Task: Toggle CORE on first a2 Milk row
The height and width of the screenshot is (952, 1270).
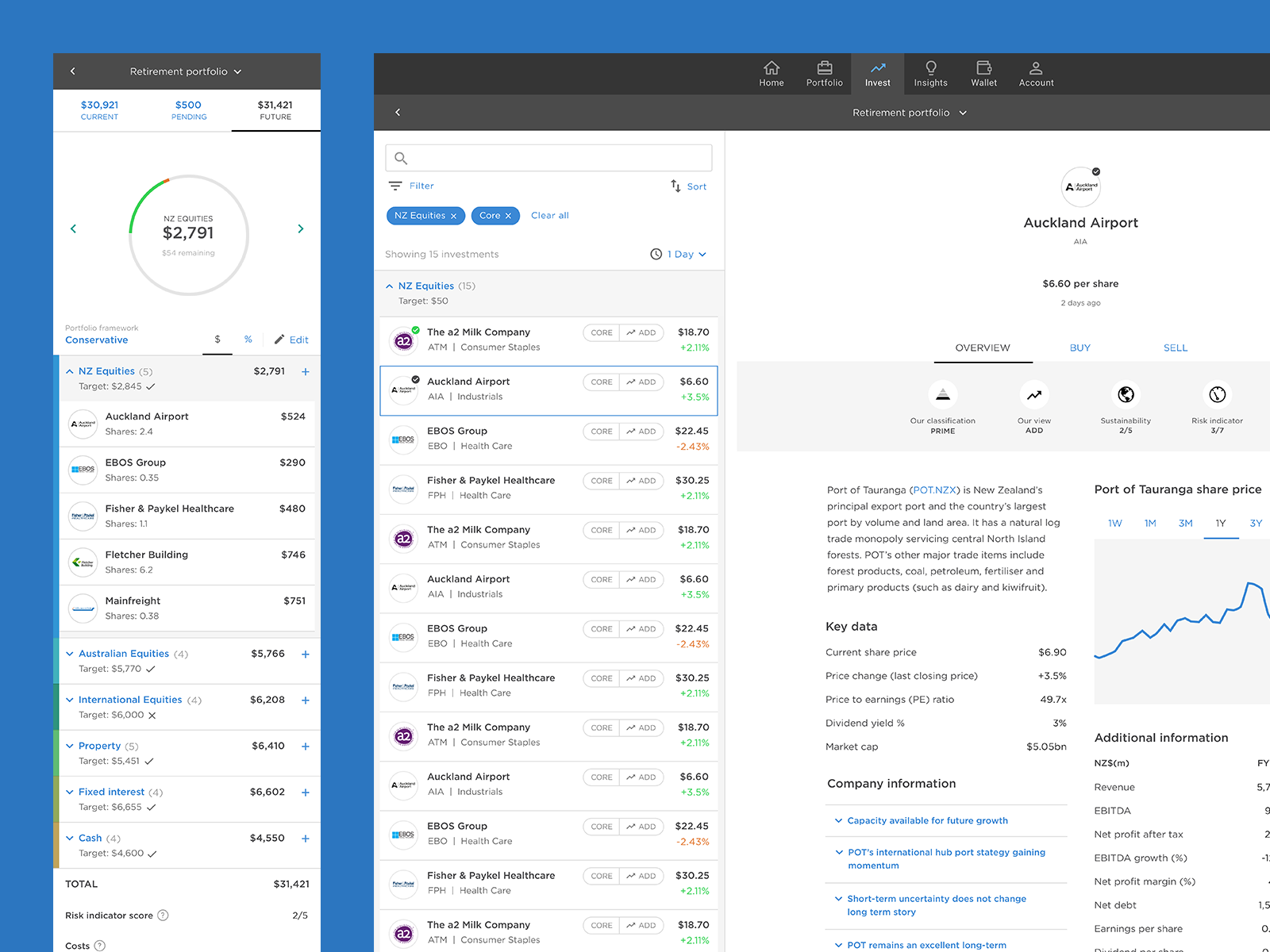Action: point(602,332)
